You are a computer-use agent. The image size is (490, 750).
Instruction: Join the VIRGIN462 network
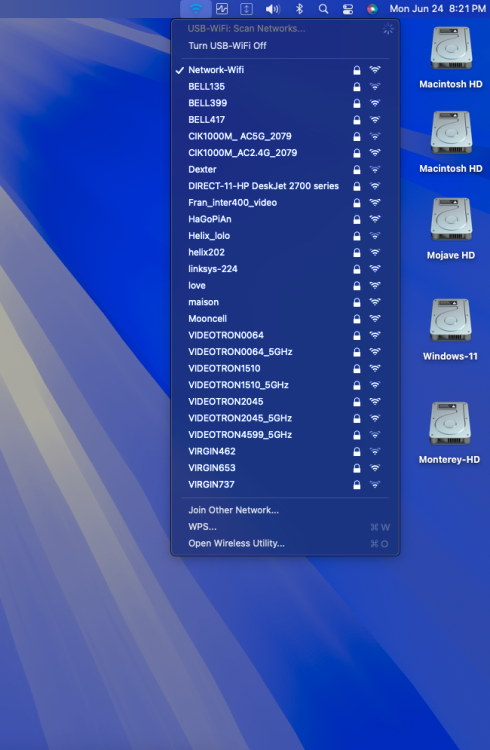point(285,451)
